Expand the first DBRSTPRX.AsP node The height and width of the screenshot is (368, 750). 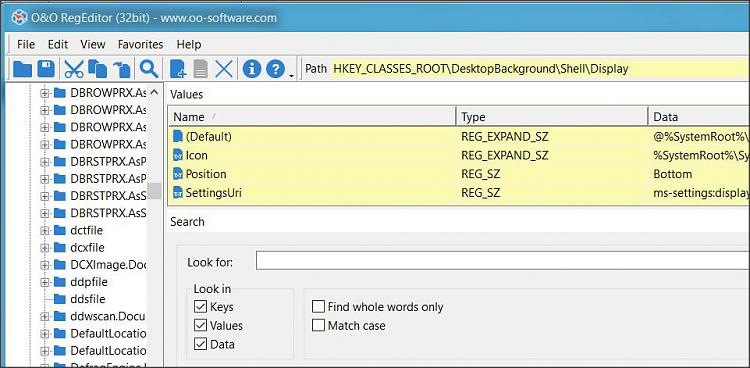pos(45,162)
